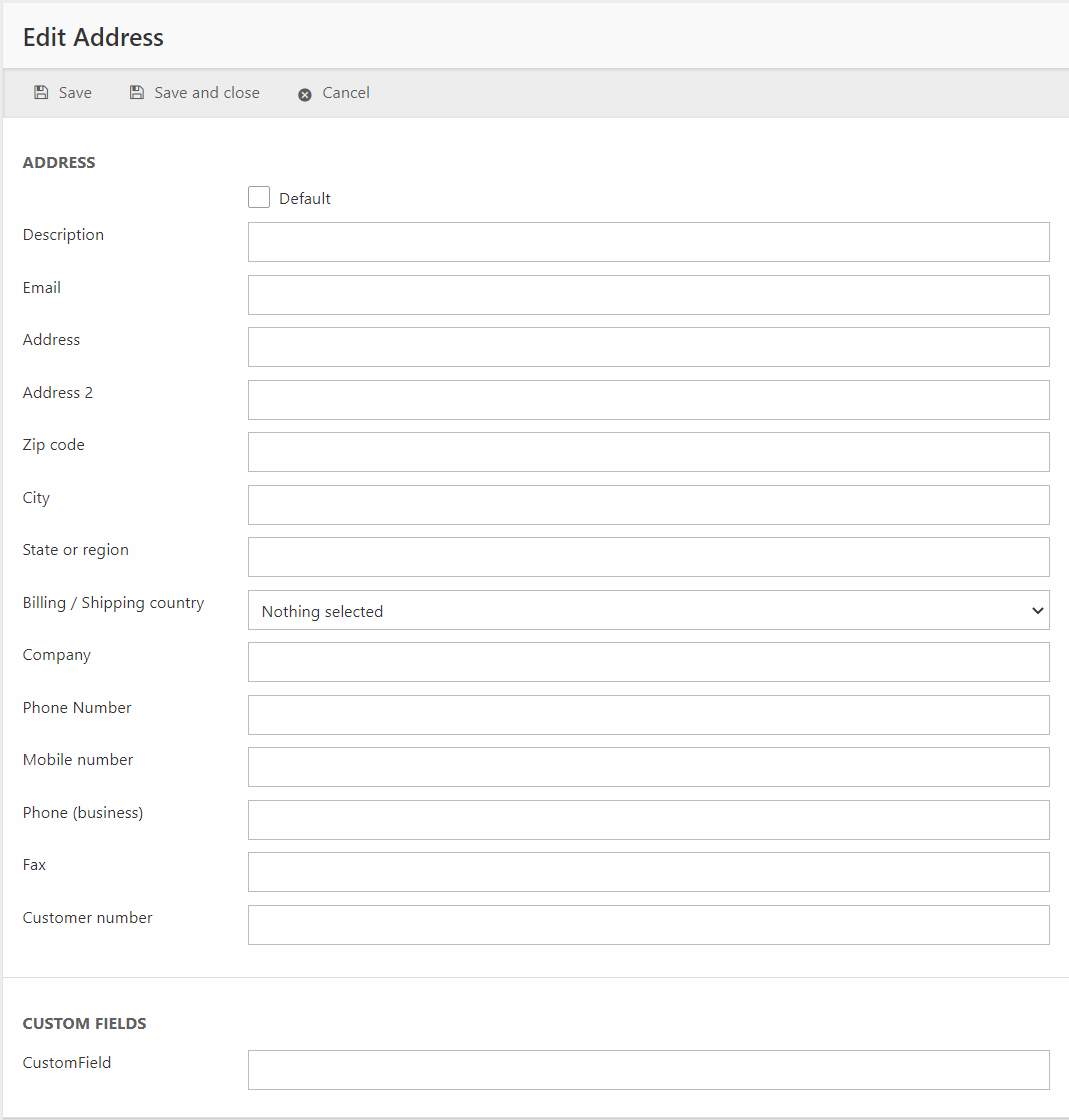Click the Cancel circle-x icon

(305, 94)
